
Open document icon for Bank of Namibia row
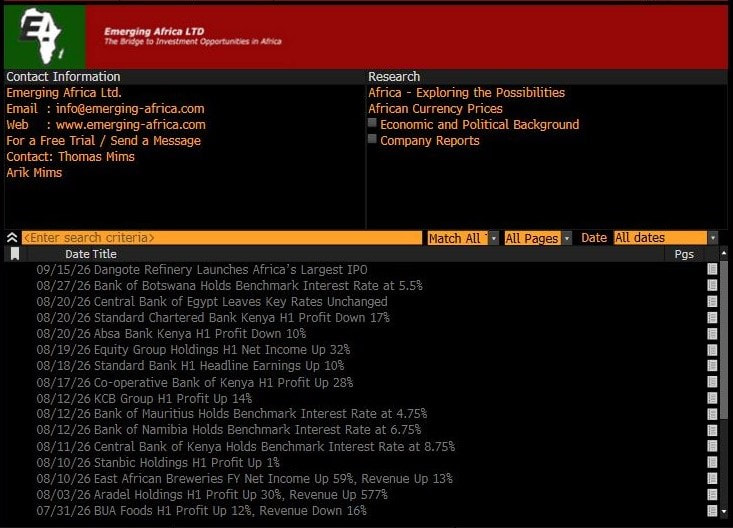712,430
